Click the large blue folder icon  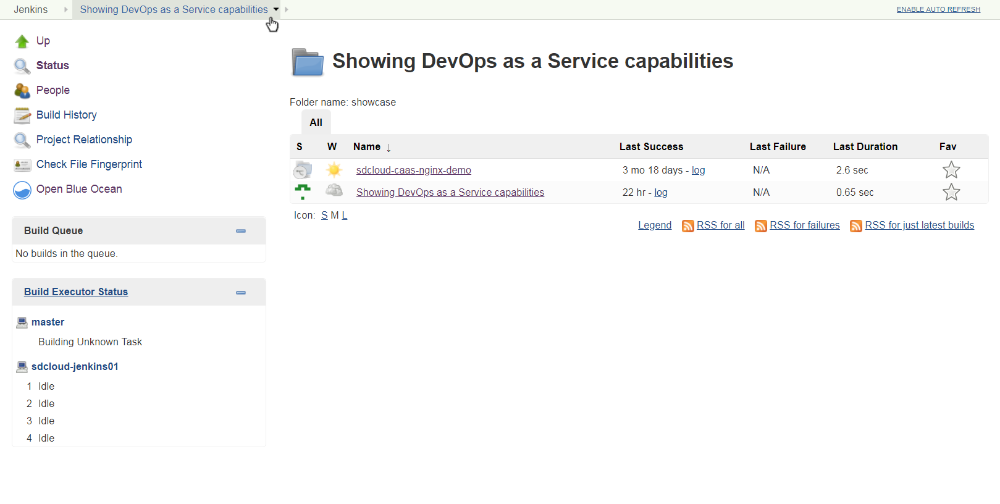tap(308, 62)
